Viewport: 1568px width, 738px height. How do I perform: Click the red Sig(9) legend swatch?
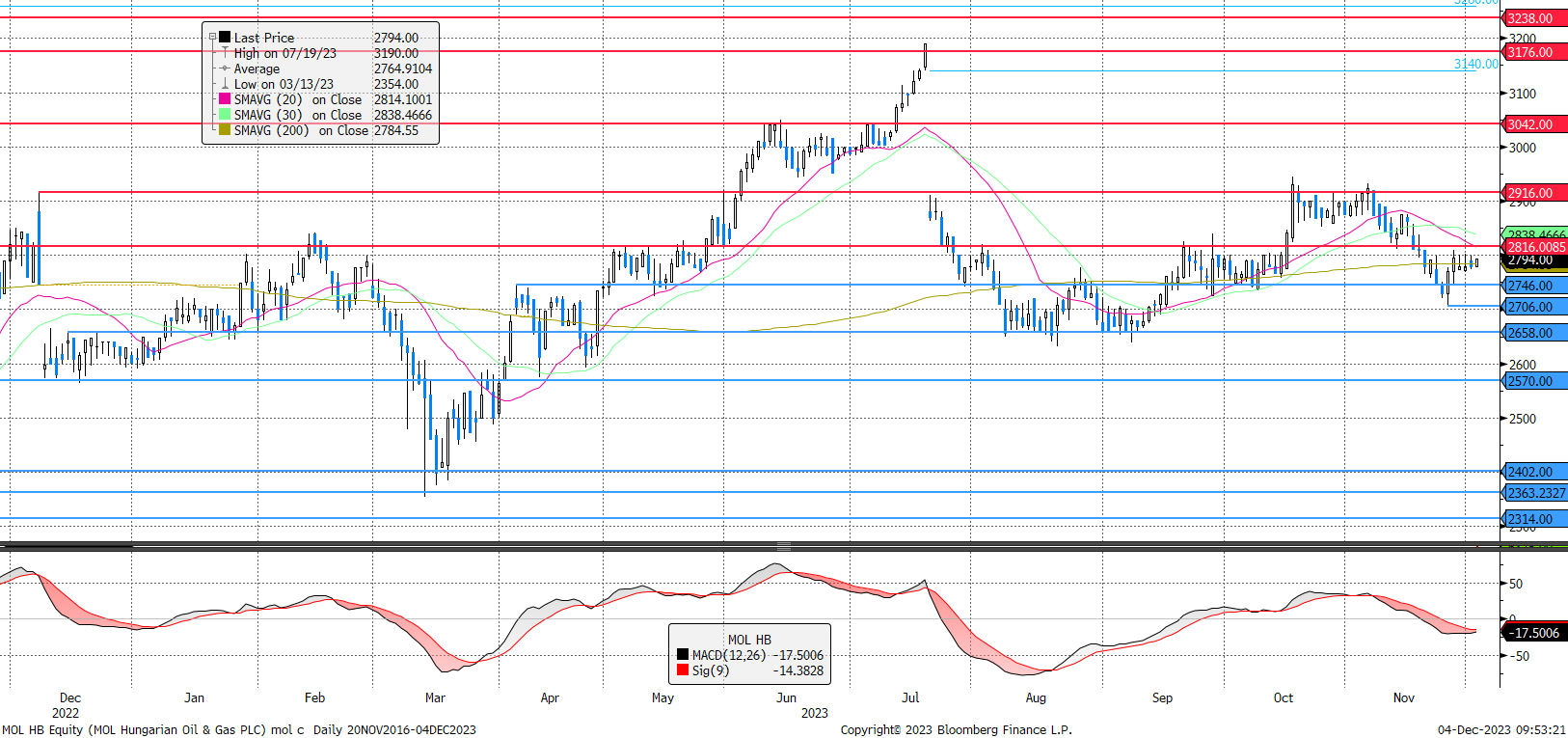click(683, 670)
